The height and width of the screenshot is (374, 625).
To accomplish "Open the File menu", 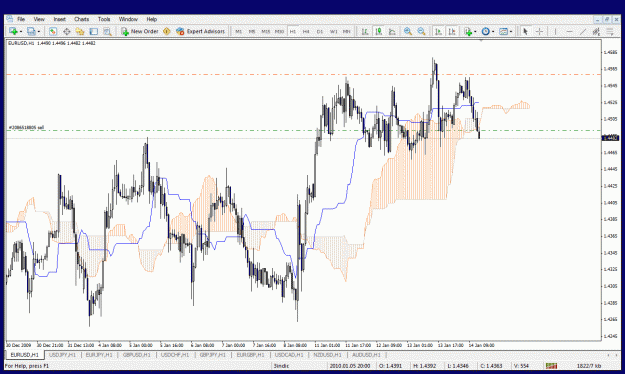I will (x=21, y=19).
